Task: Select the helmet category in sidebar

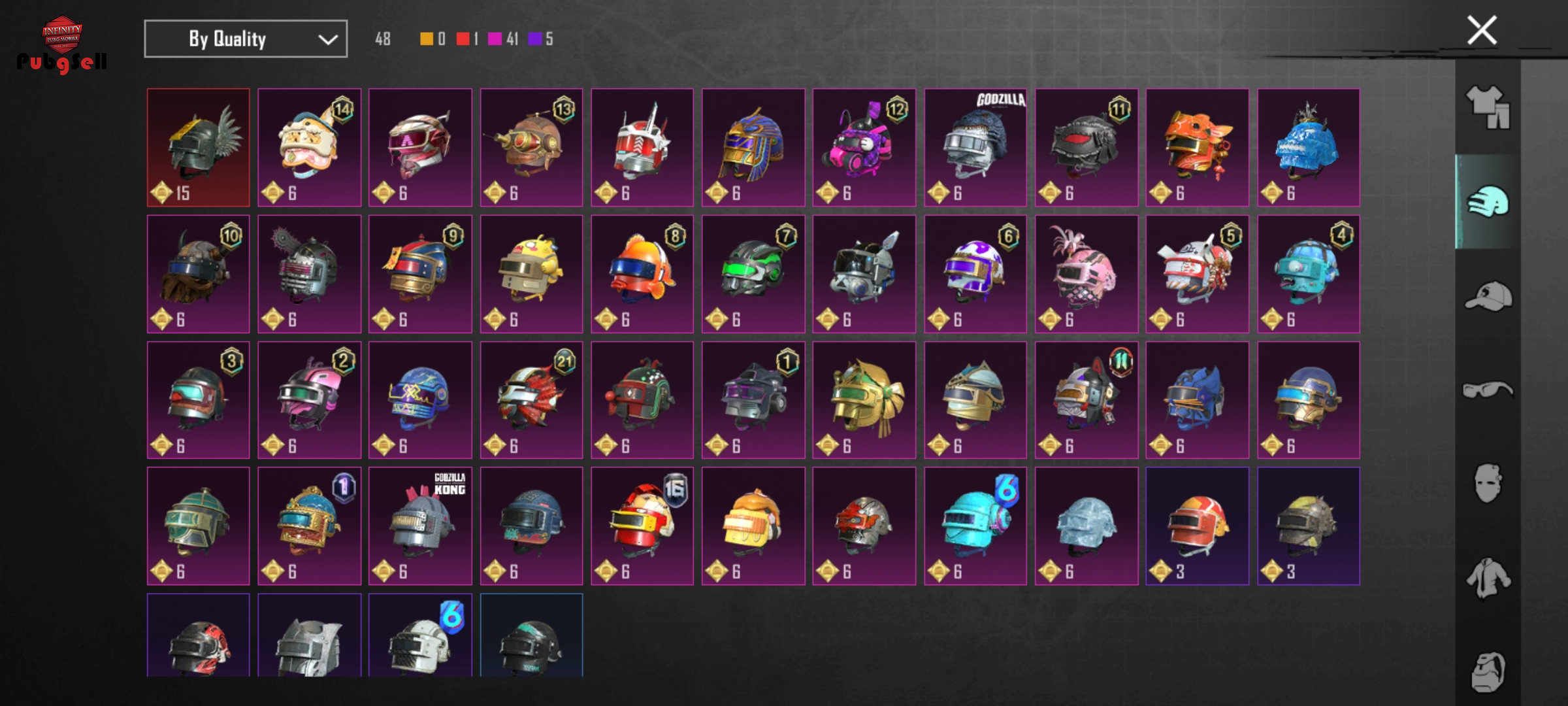Action: (x=1488, y=201)
